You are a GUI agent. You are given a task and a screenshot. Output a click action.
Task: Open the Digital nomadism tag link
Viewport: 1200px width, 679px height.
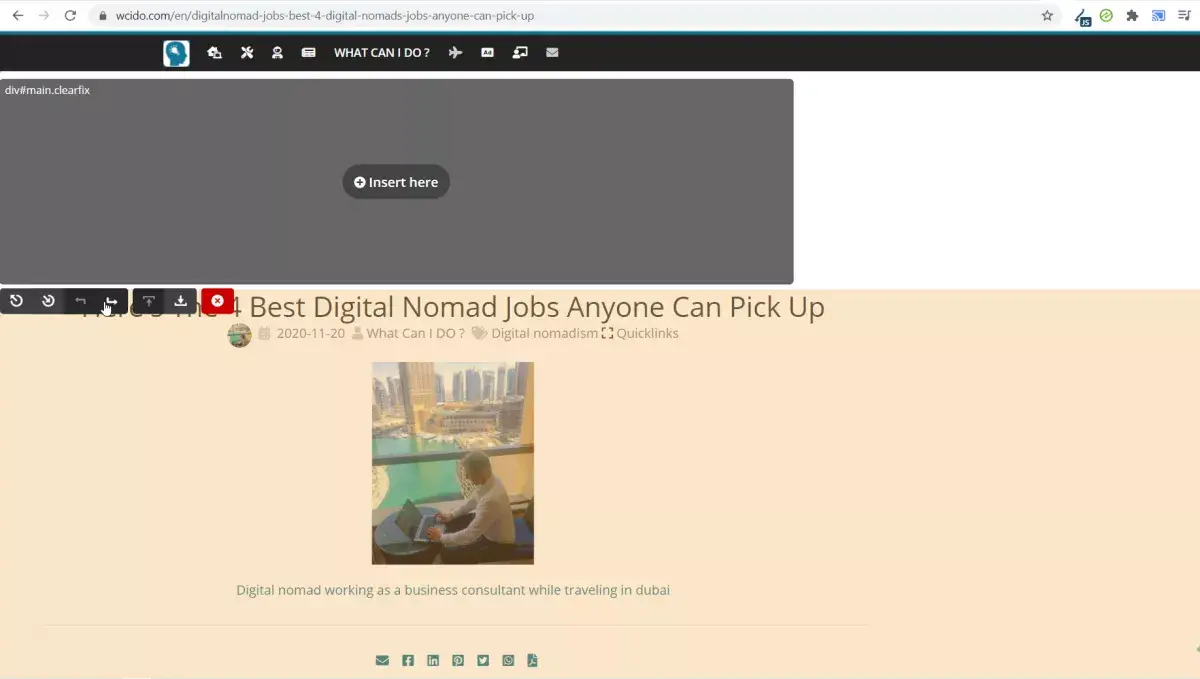(x=544, y=334)
